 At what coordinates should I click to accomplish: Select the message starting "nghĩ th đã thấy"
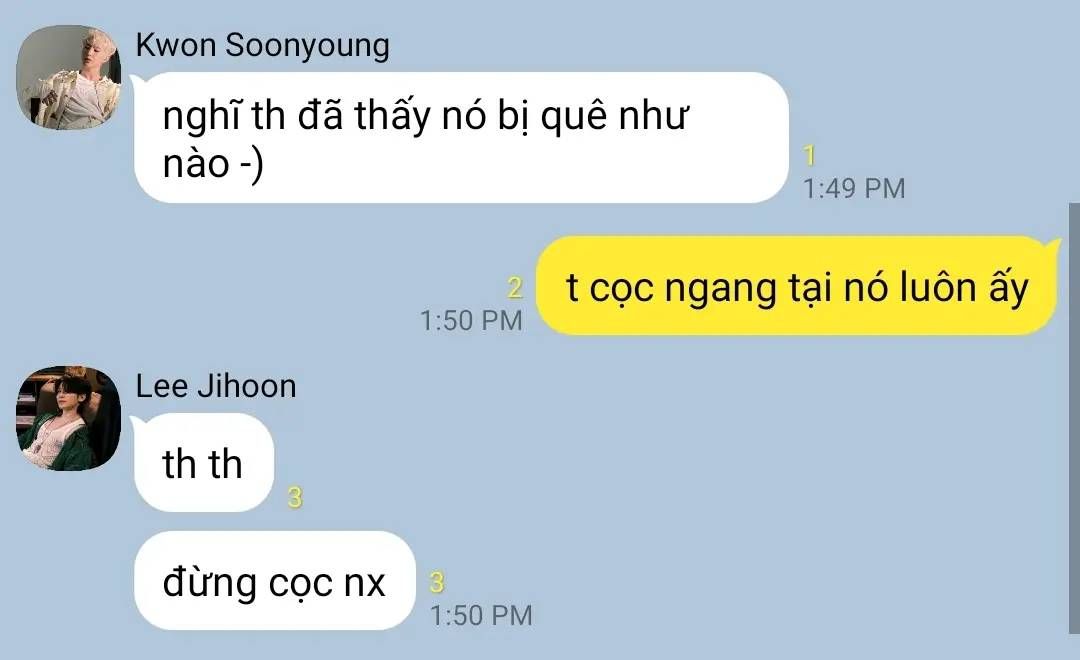tap(461, 138)
